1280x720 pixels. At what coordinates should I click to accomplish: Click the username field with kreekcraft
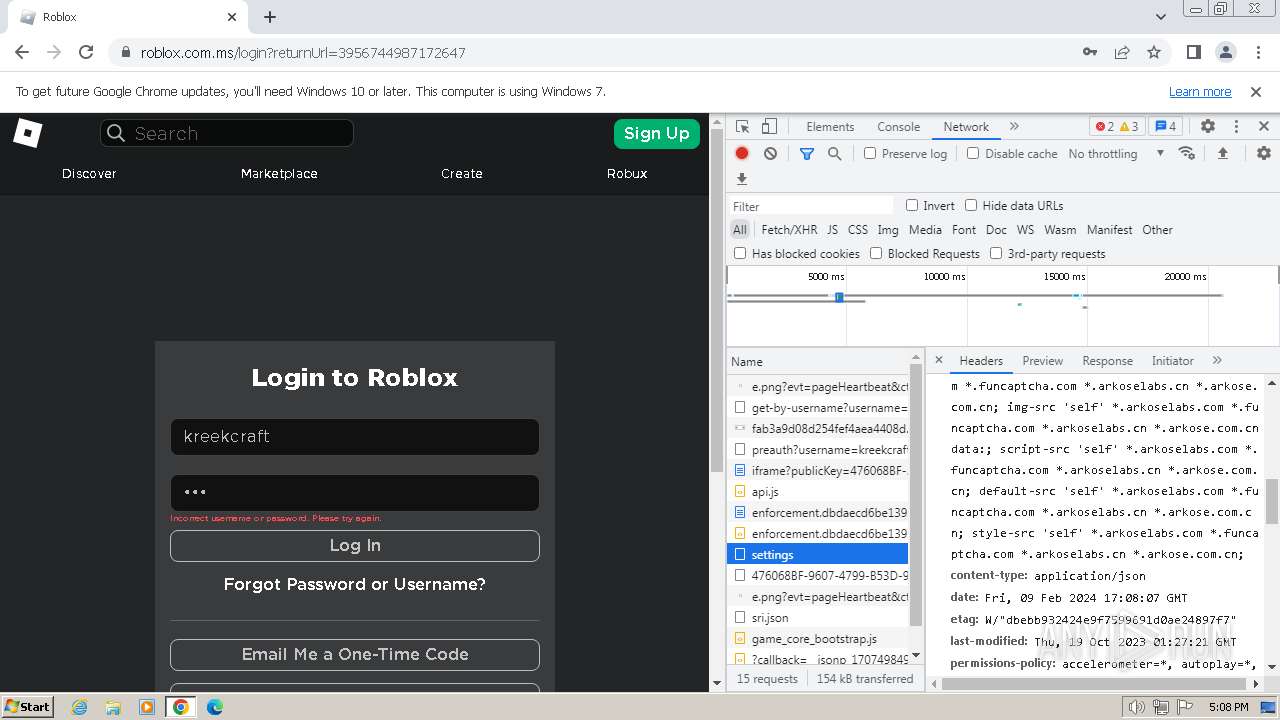pos(355,437)
